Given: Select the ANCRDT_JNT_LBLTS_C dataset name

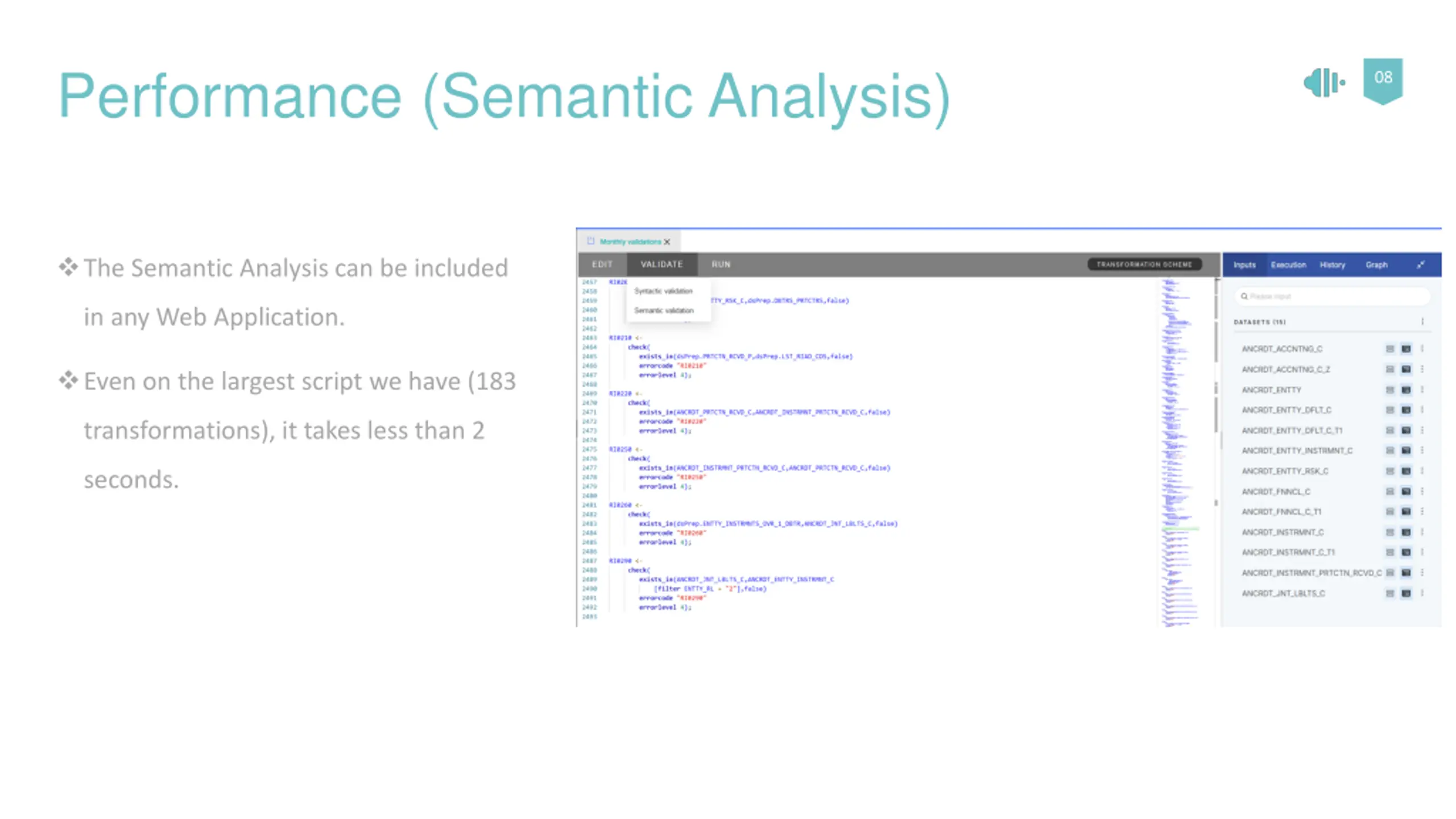Looking at the screenshot, I should [1283, 593].
